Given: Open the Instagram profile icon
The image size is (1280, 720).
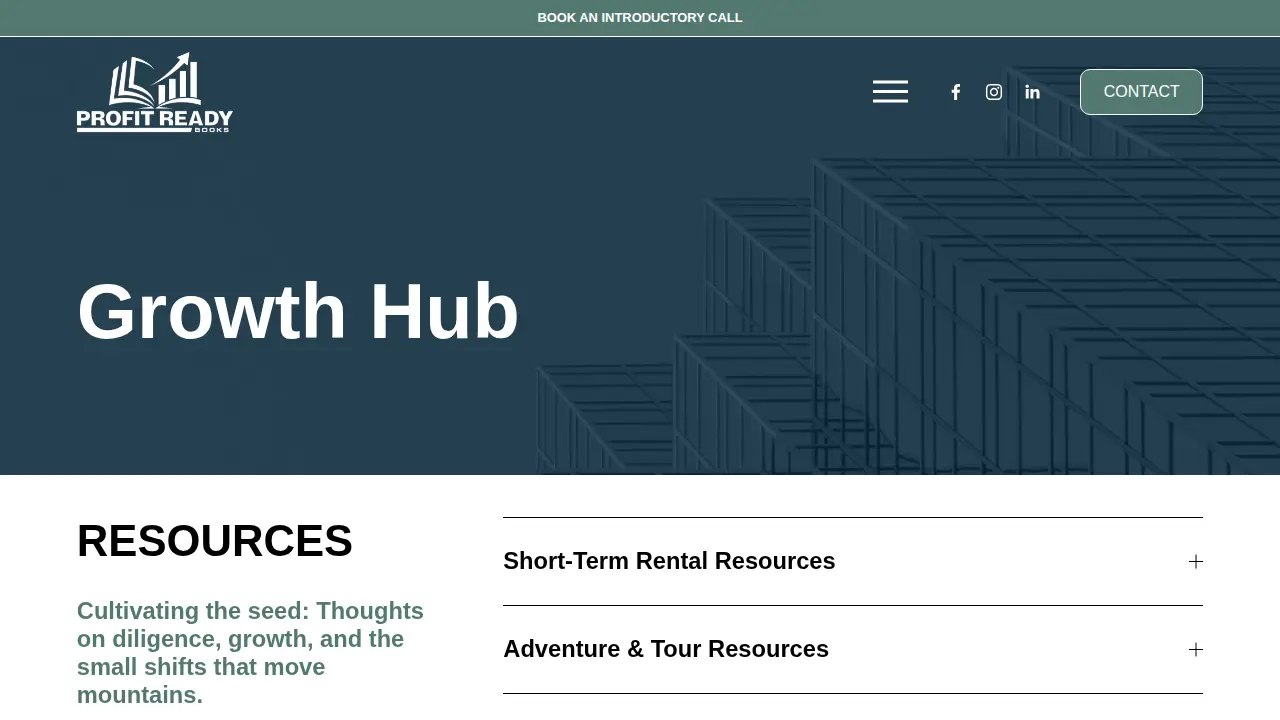Looking at the screenshot, I should point(994,92).
